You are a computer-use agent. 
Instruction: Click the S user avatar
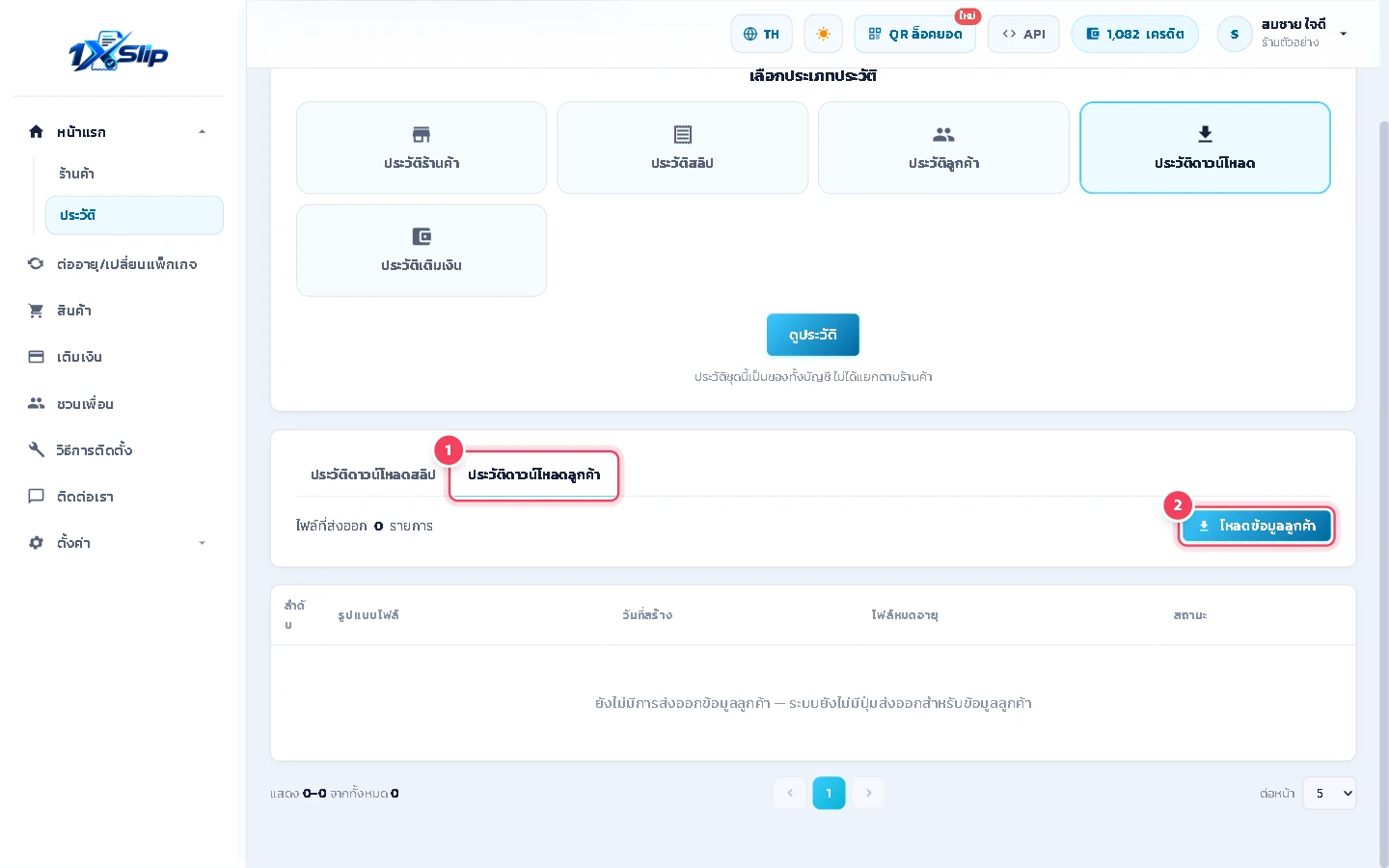(x=1235, y=34)
